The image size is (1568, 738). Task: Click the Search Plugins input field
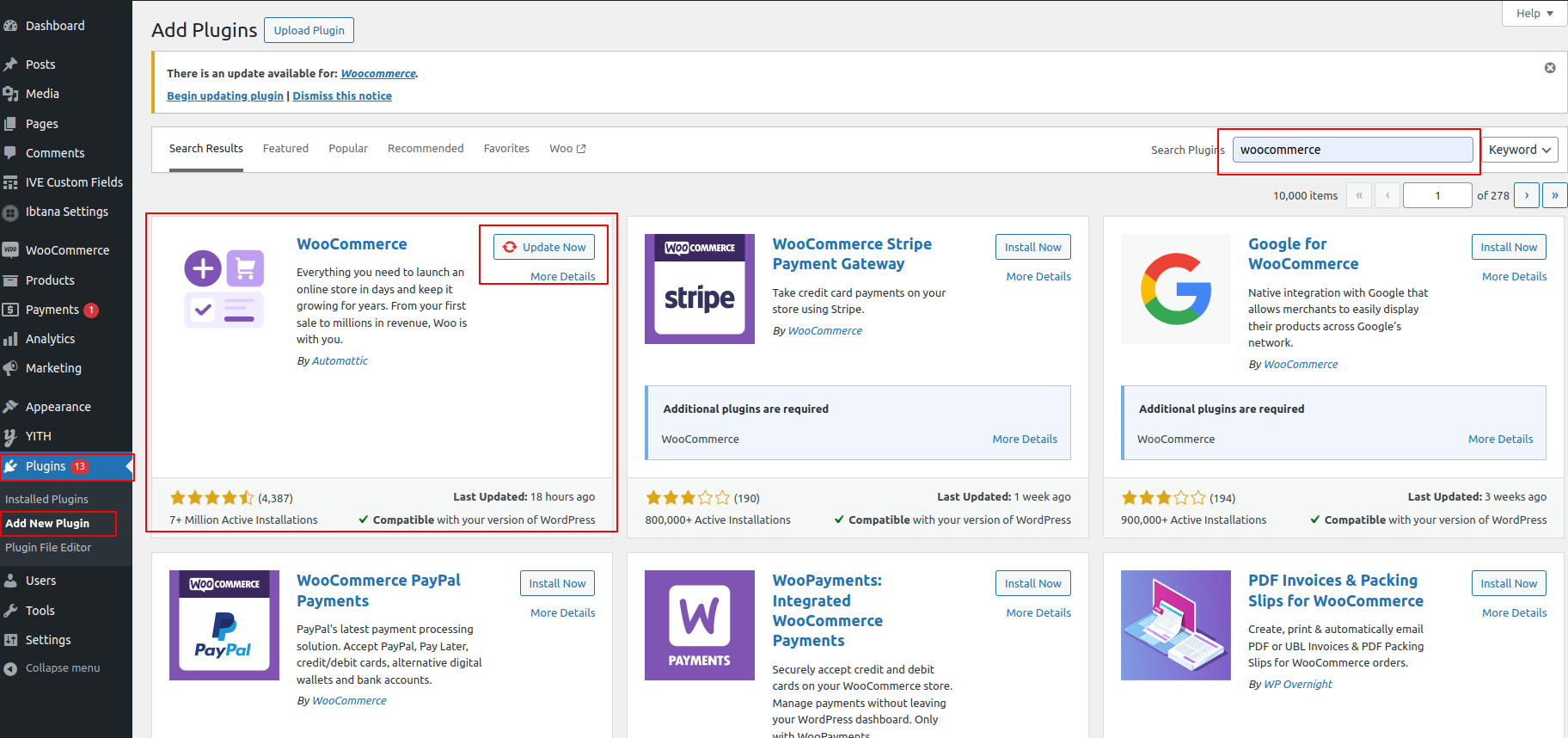[x=1352, y=150]
